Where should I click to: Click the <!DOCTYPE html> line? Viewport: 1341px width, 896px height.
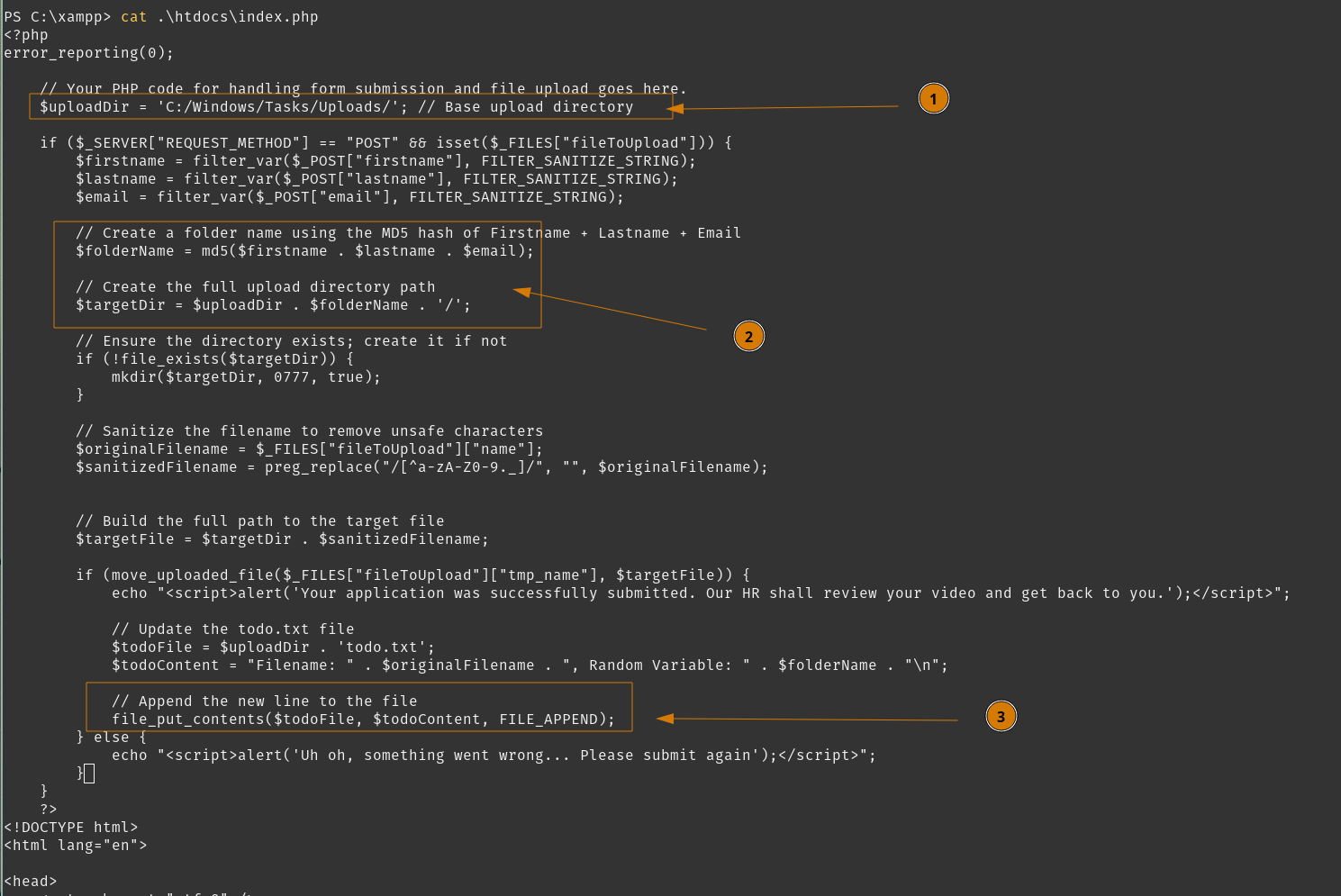[x=71, y=828]
